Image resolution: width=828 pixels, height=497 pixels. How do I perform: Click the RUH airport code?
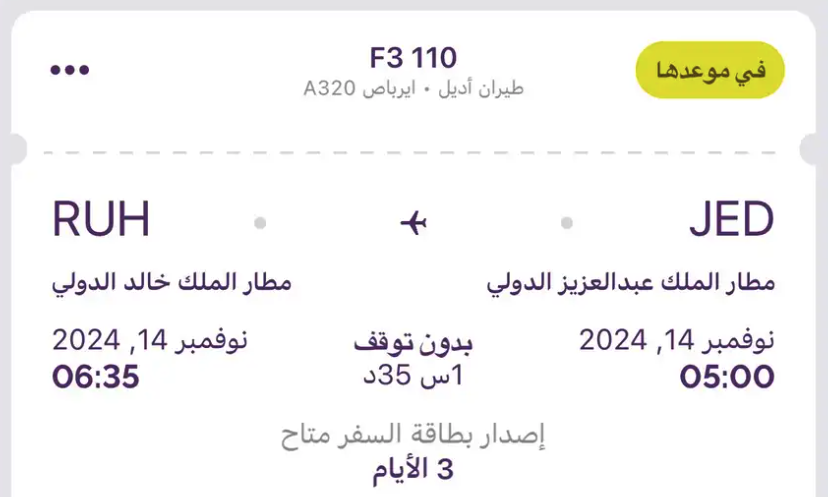tap(101, 221)
